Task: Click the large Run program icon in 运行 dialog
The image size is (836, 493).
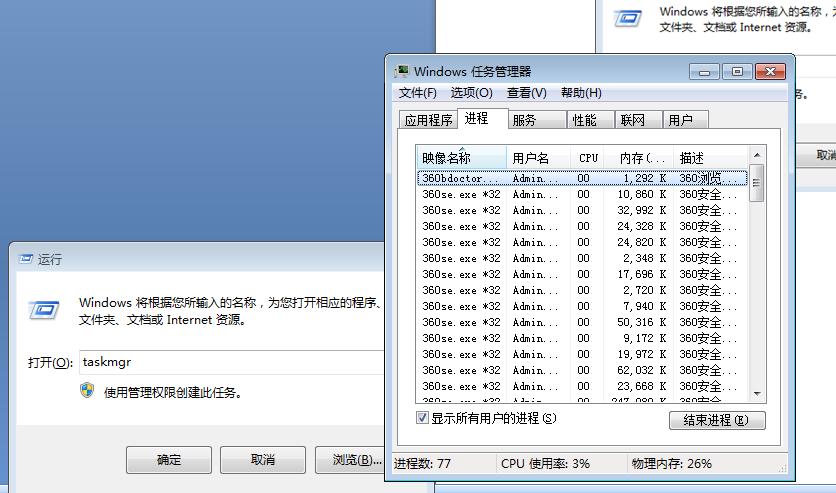Action: [43, 310]
